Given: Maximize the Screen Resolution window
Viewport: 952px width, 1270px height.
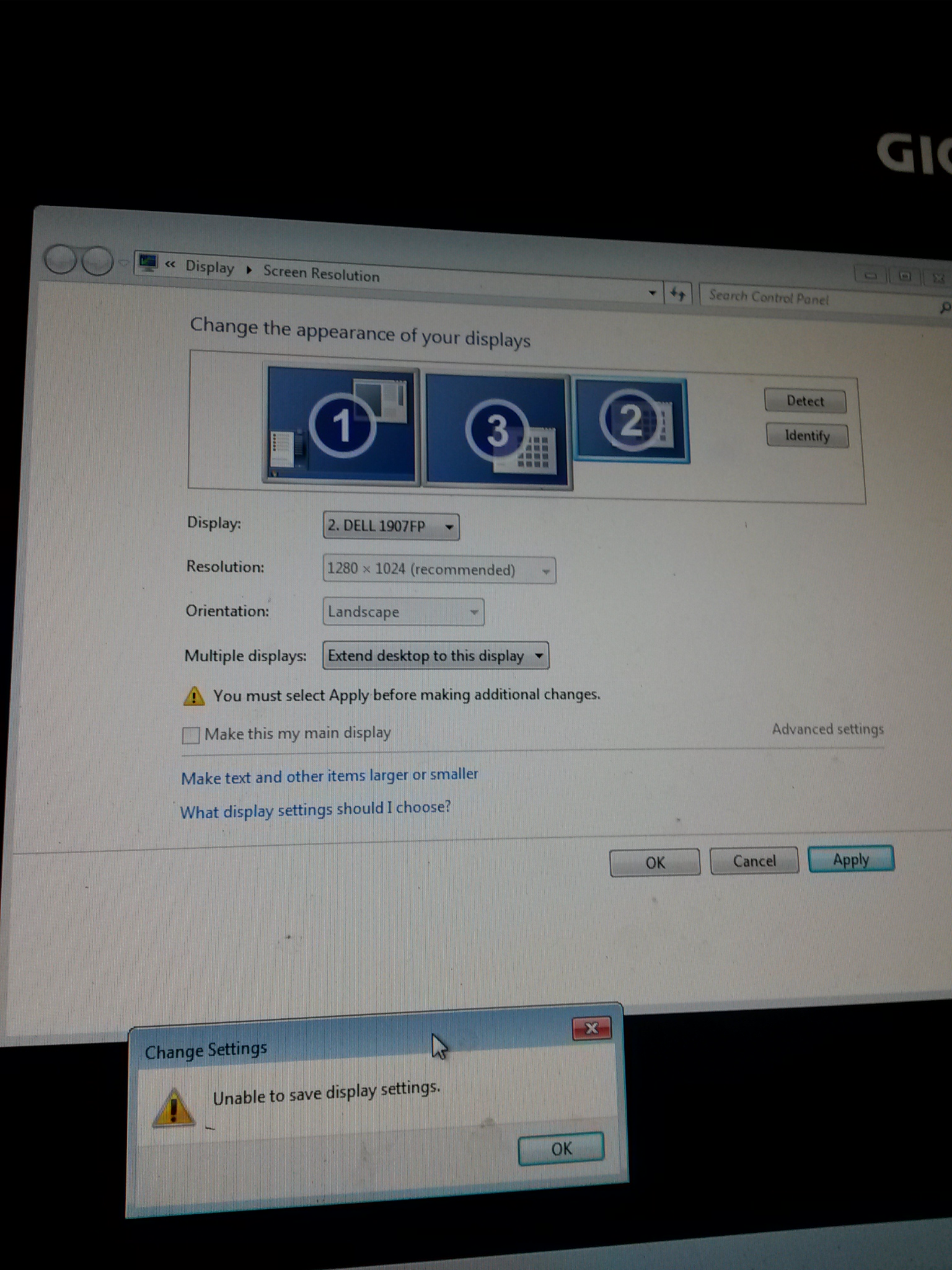Looking at the screenshot, I should click(x=905, y=277).
